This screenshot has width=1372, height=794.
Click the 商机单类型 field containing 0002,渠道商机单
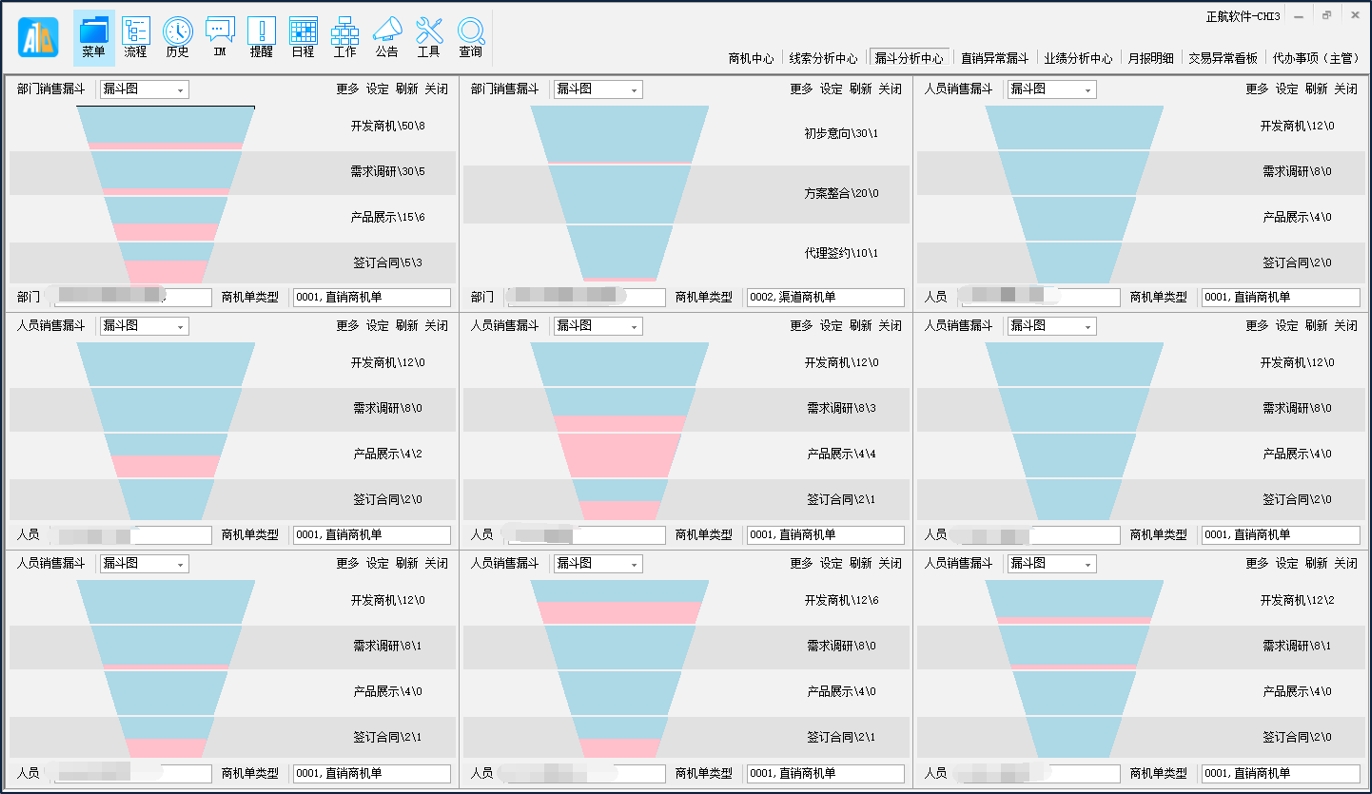pos(825,297)
